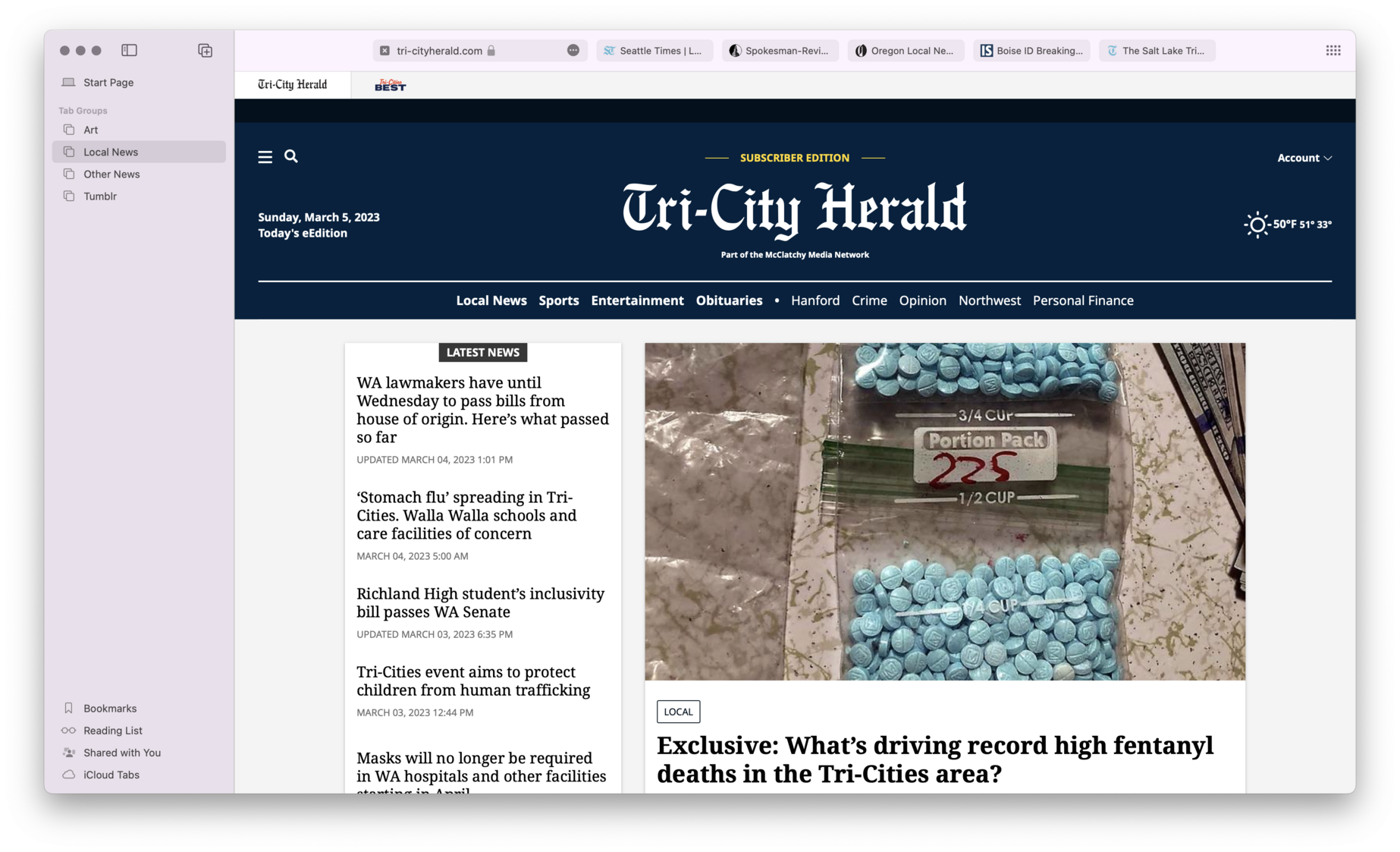This screenshot has height=852, width=1400.
Task: Click the 50°F weather temperature text
Action: pos(1285,224)
